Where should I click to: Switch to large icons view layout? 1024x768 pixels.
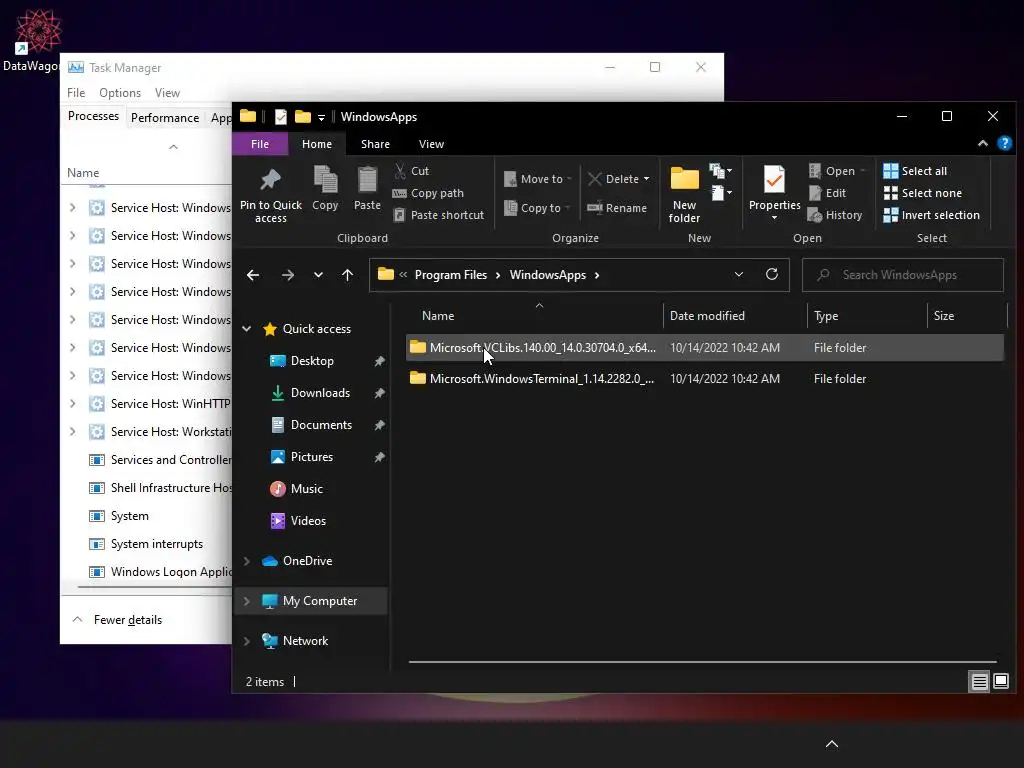[1000, 682]
